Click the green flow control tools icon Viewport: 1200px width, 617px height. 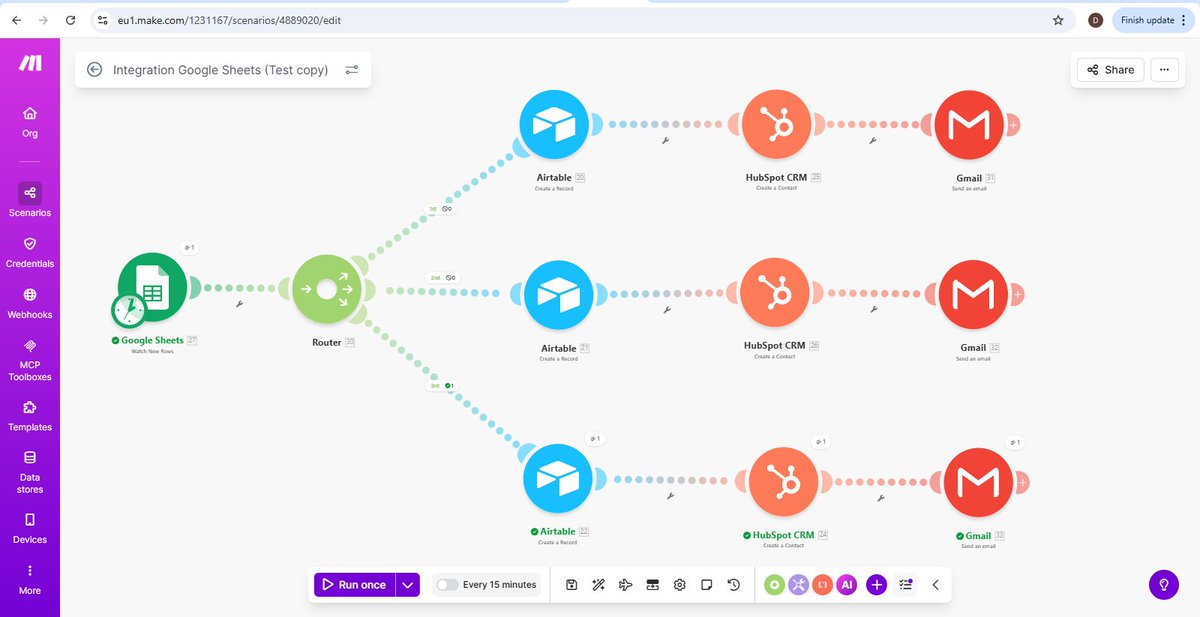[774, 585]
